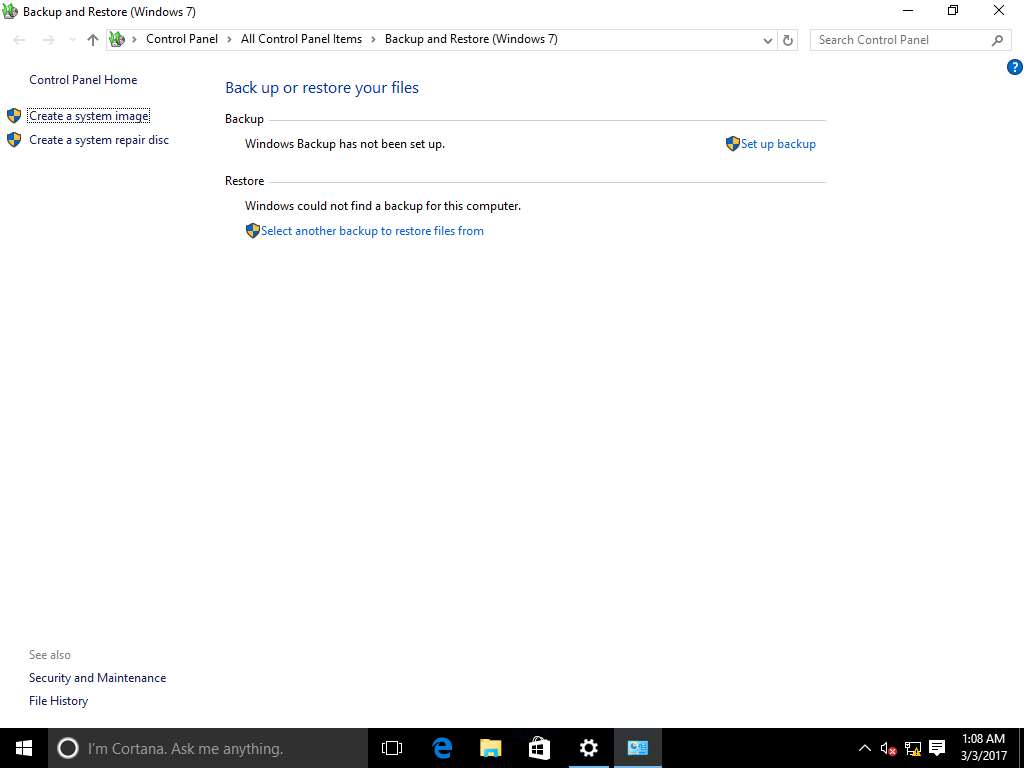This screenshot has width=1024, height=768.
Task: Open Action Center notifications icon
Action: 937,748
